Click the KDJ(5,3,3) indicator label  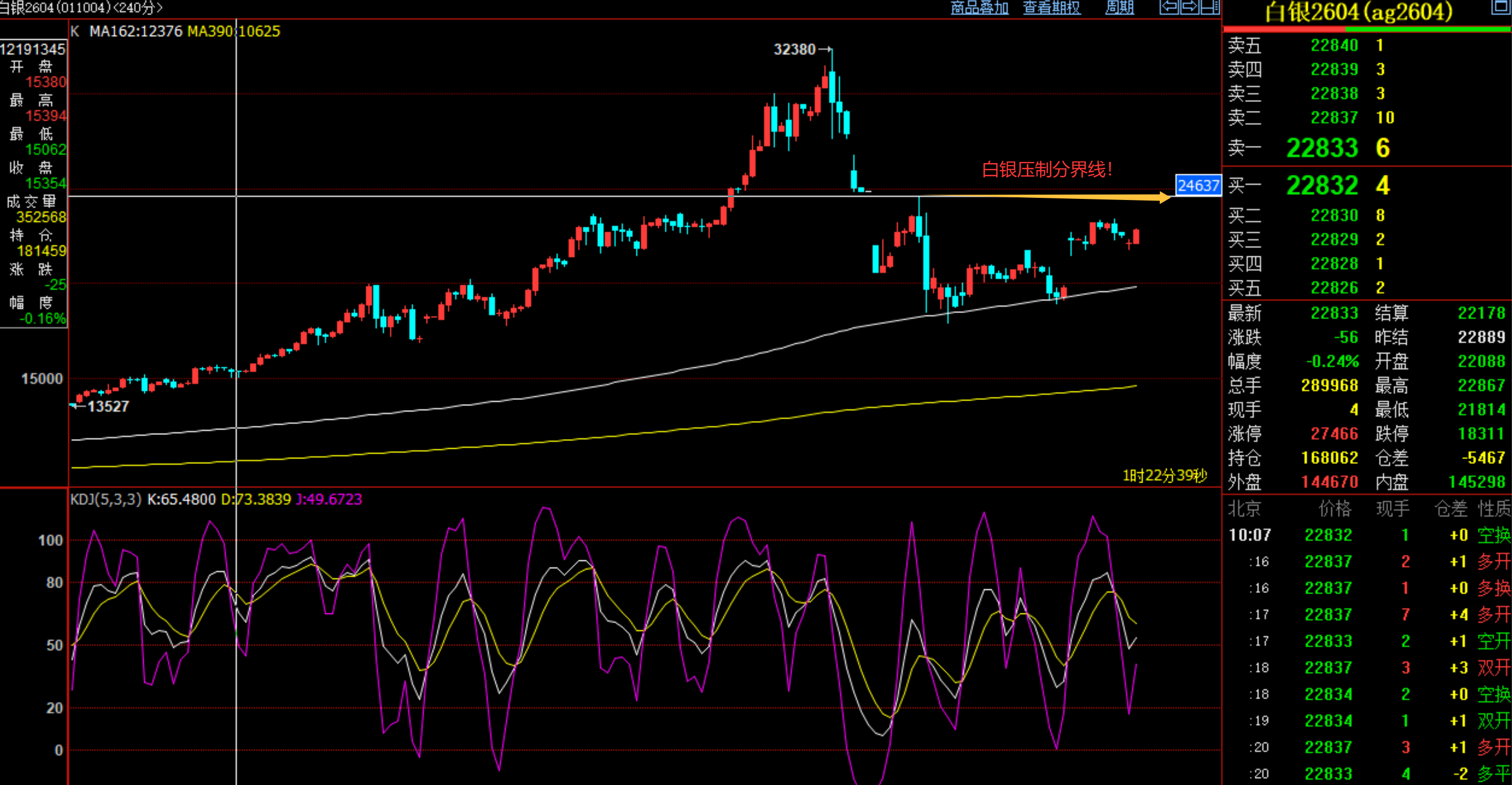point(106,499)
